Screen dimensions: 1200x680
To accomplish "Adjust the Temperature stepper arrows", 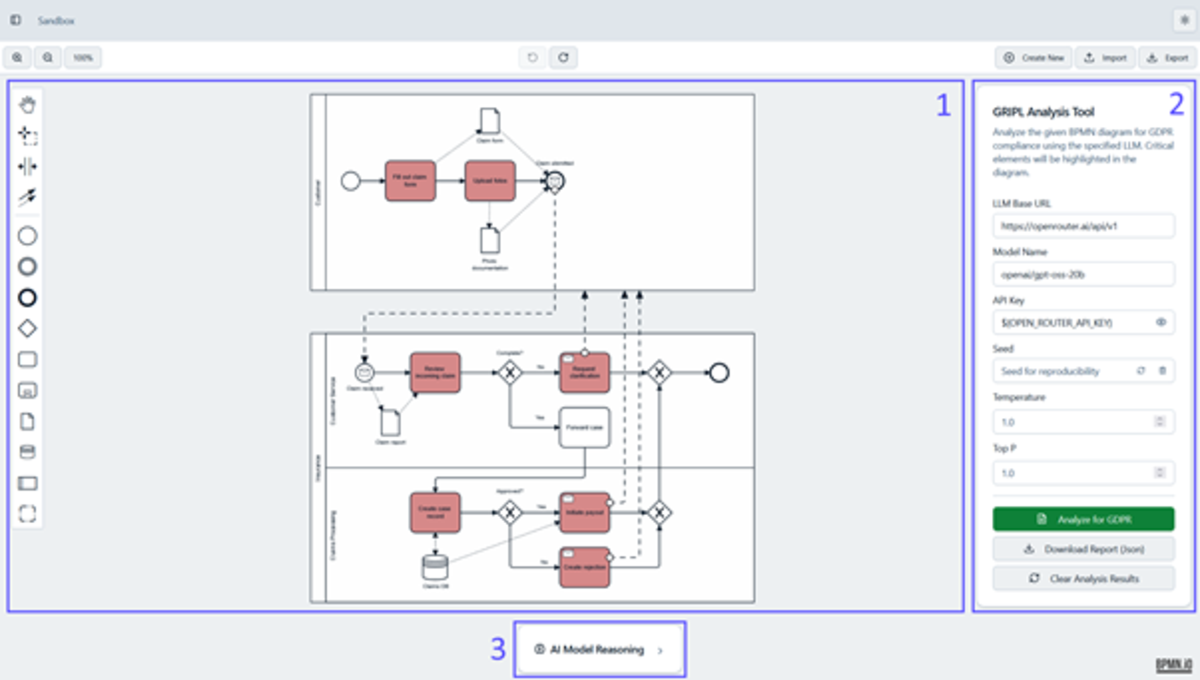I will click(x=1159, y=422).
